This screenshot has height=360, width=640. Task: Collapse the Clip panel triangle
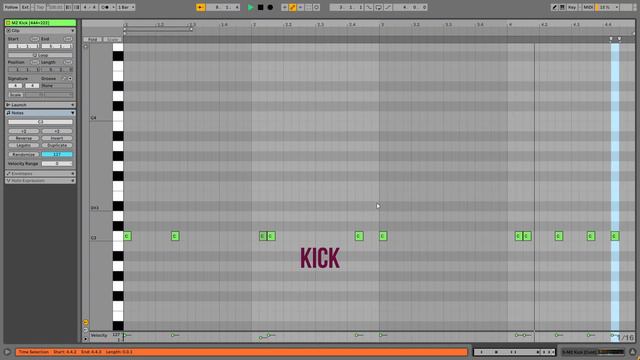(x=73, y=31)
